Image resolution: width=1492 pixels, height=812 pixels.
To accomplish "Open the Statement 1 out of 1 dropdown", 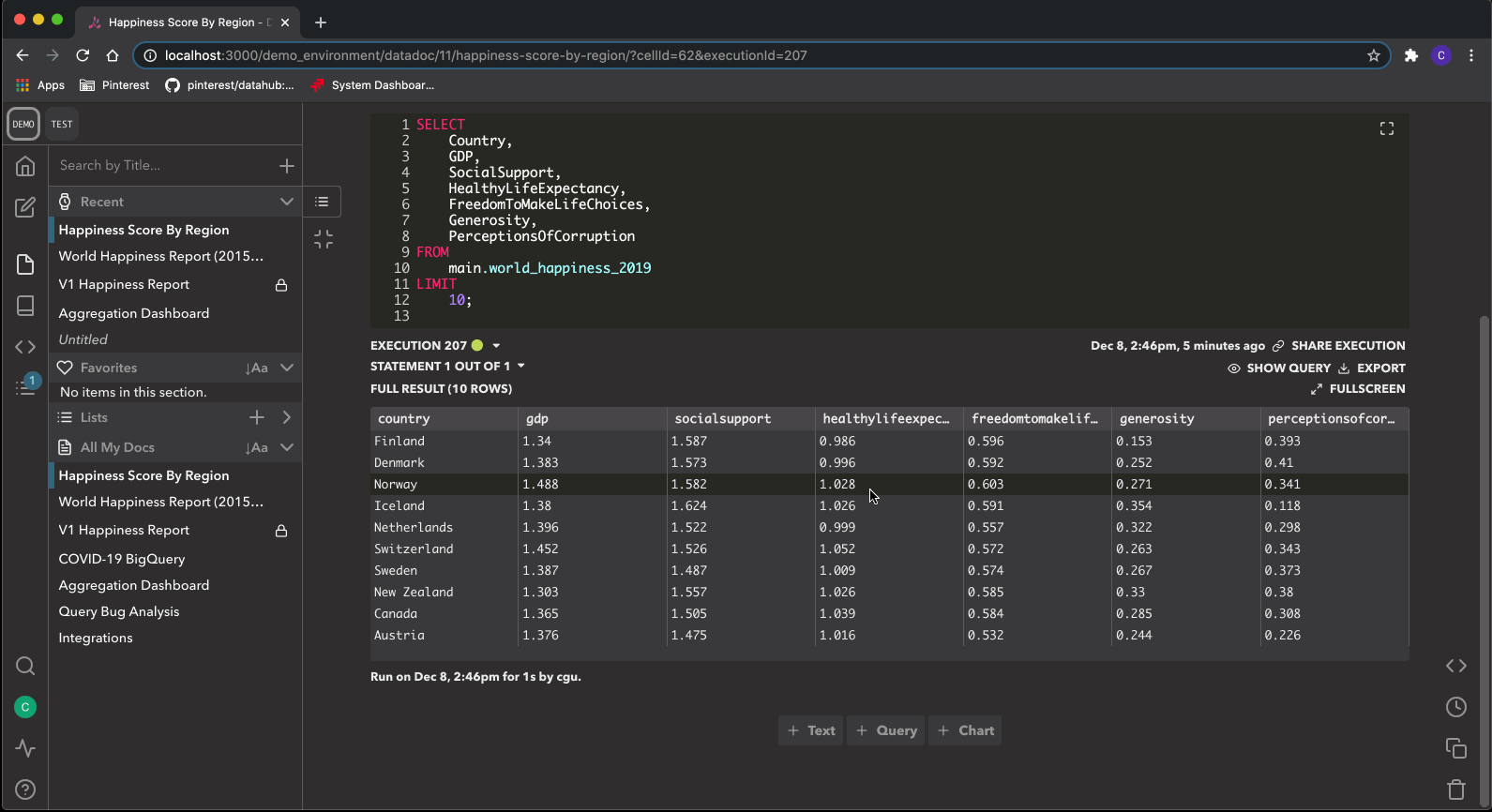I will (521, 367).
